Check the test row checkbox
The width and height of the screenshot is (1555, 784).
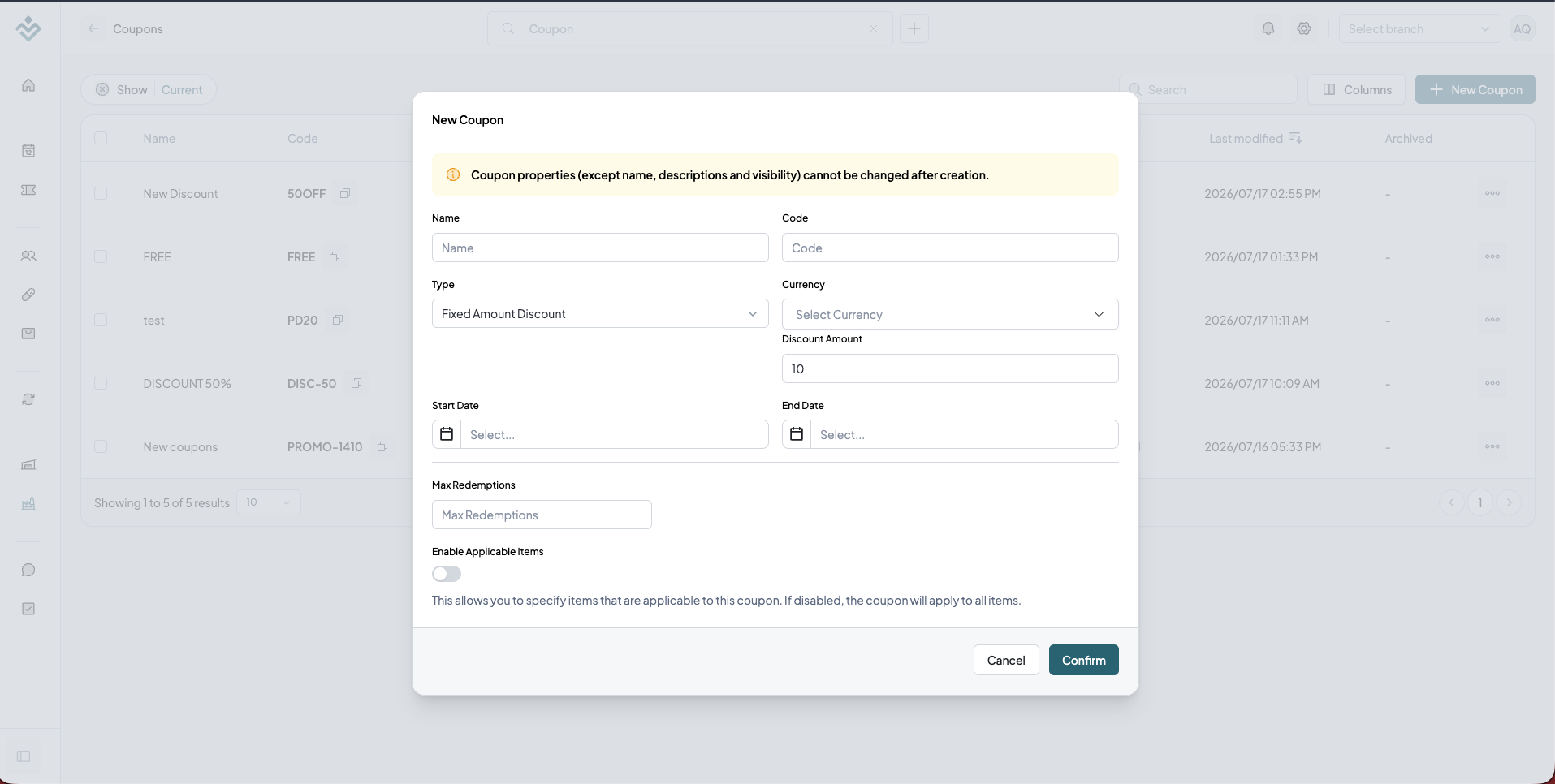point(101,320)
